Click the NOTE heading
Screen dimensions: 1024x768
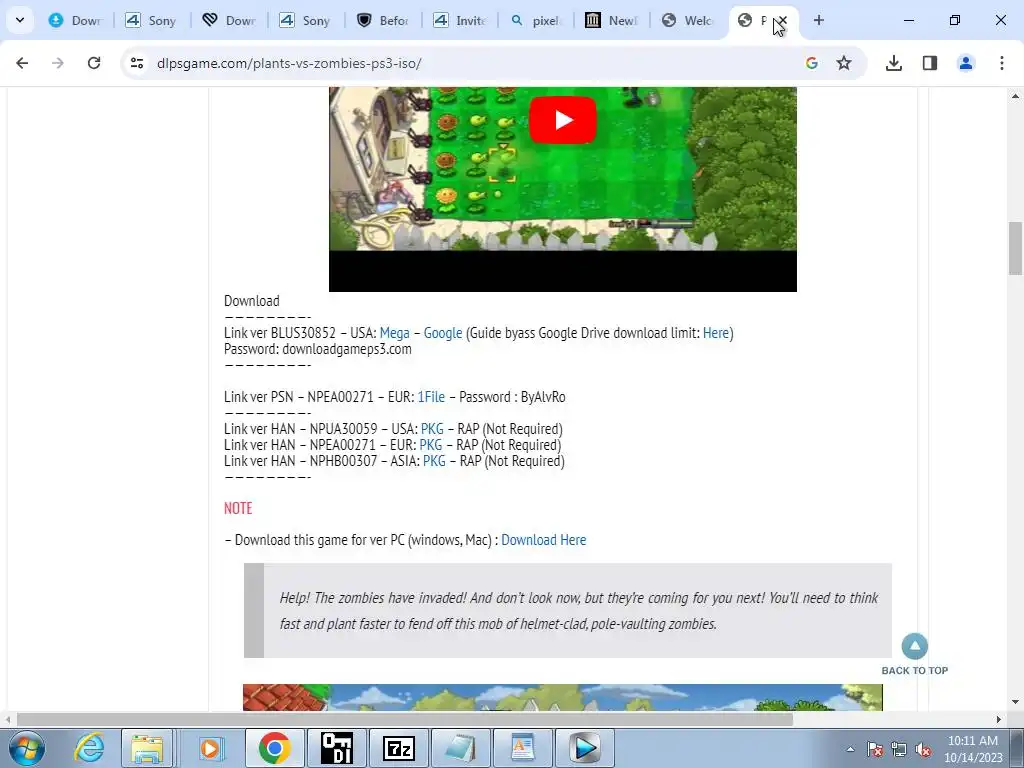coord(238,508)
